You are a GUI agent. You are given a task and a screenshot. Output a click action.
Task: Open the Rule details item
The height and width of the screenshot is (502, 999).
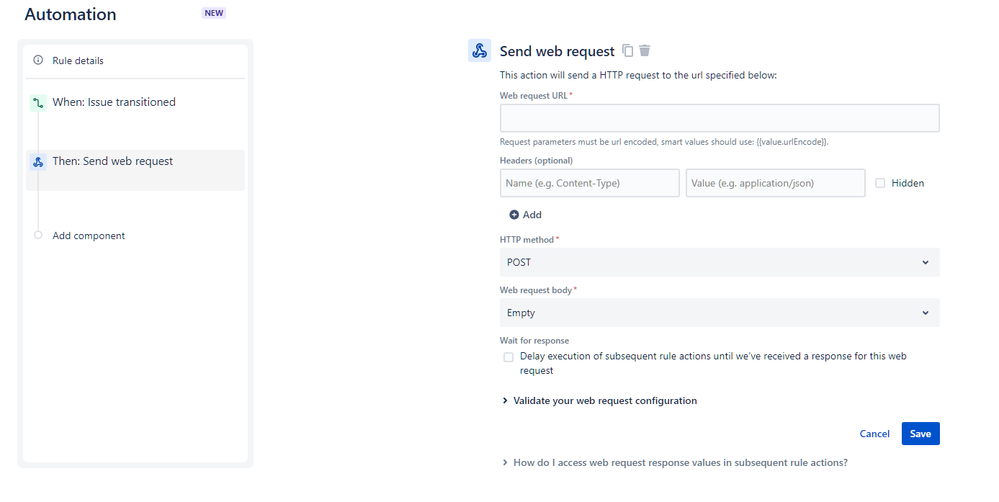click(x=78, y=61)
